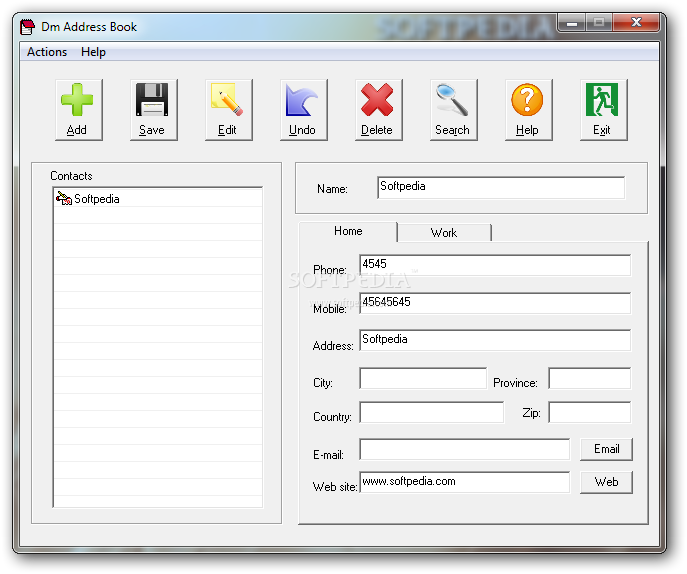Minimize the Dm Address Book window
Viewport: 687px width, 574px height.
click(571, 23)
